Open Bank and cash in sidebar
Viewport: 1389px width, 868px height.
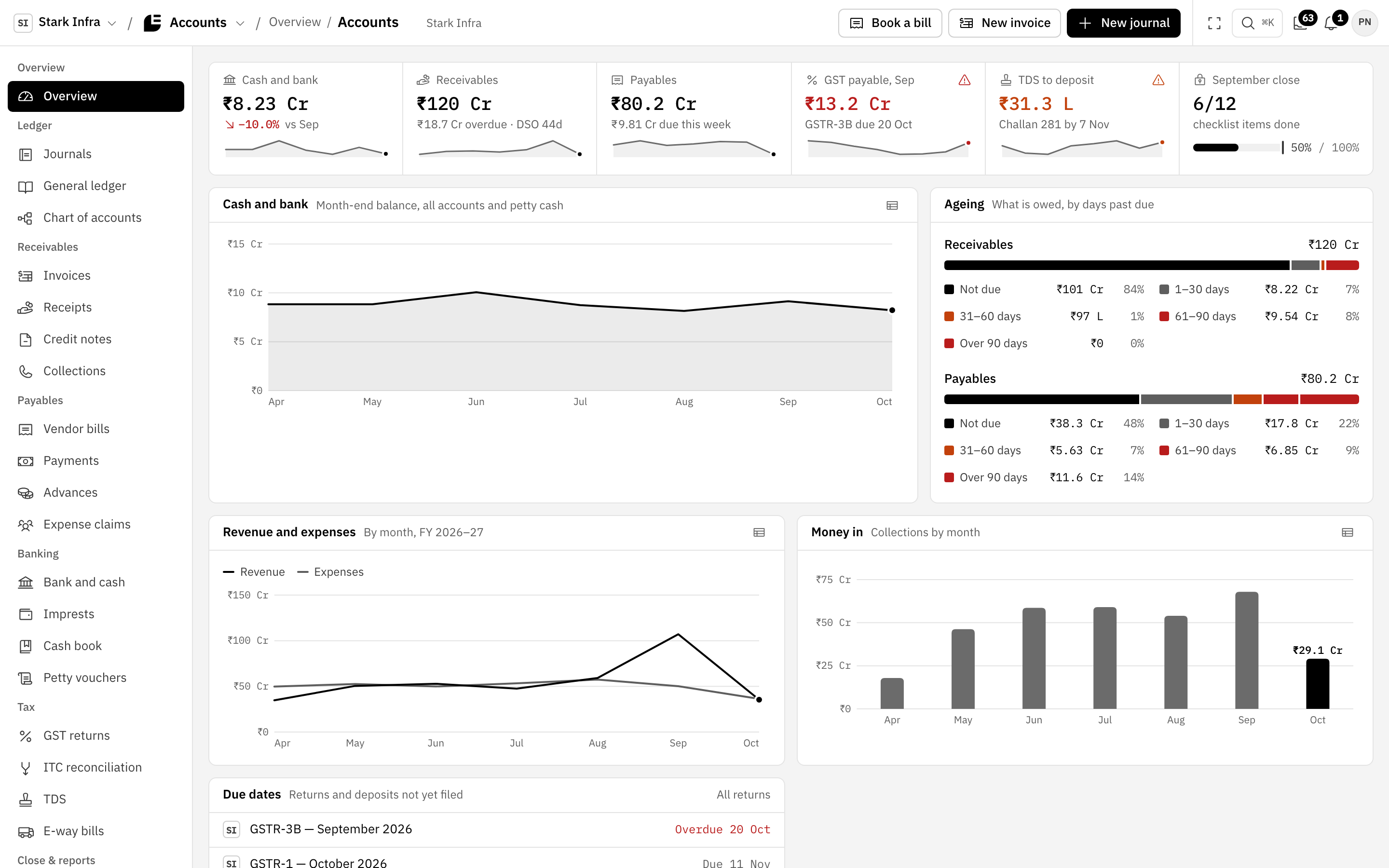pyautogui.click(x=96, y=582)
